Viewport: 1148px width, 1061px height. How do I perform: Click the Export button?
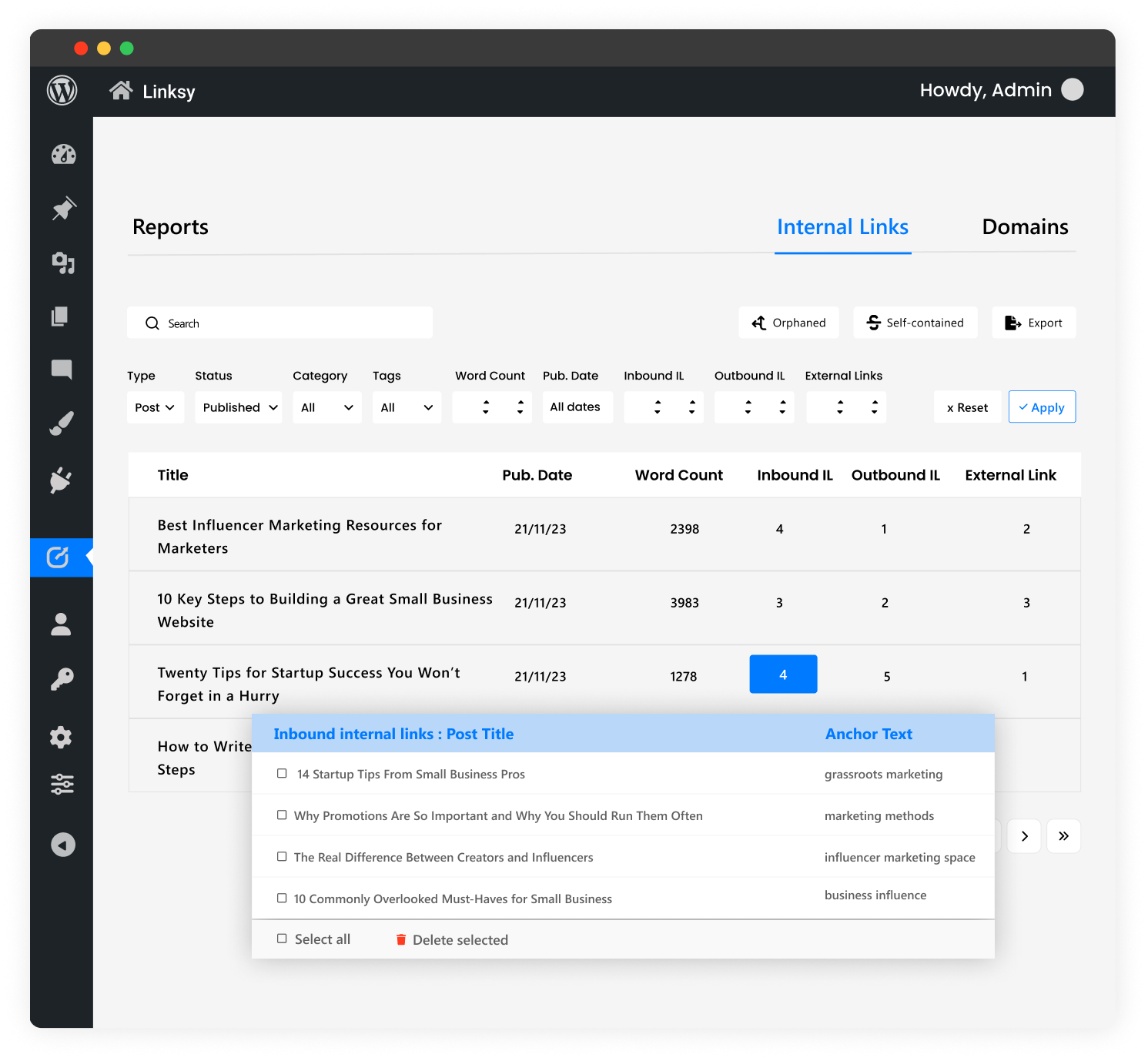pos(1033,323)
